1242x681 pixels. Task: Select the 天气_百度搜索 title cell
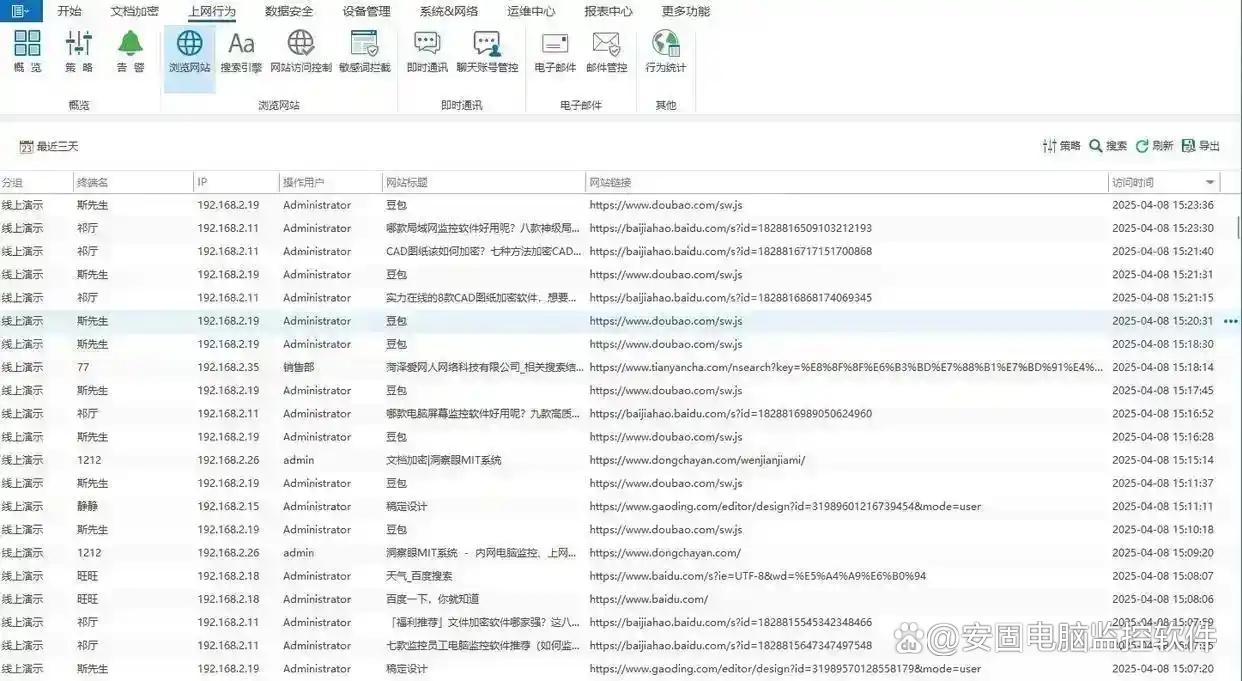419,576
